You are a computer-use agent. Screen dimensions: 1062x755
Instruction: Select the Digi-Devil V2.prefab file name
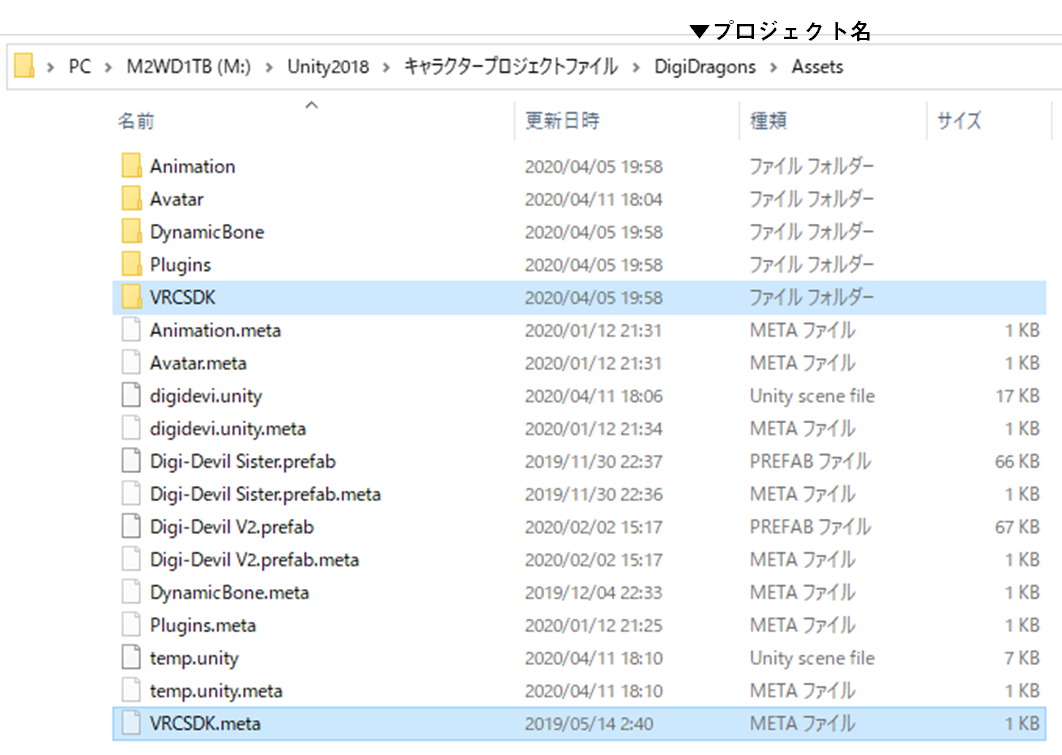point(232,527)
